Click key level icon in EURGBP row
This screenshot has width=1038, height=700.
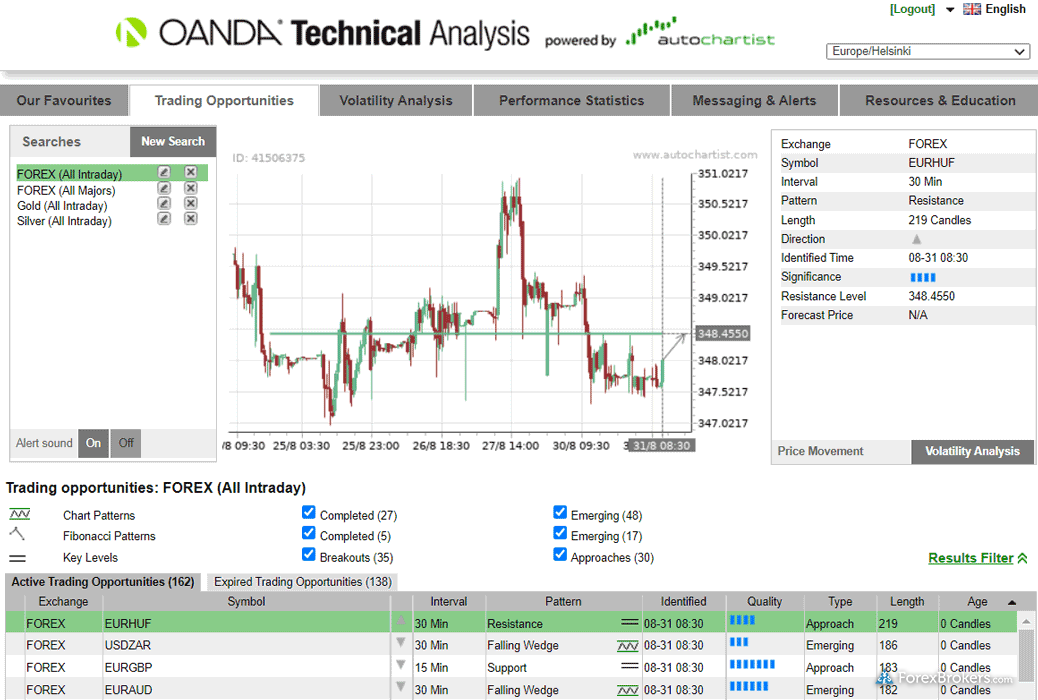click(630, 666)
